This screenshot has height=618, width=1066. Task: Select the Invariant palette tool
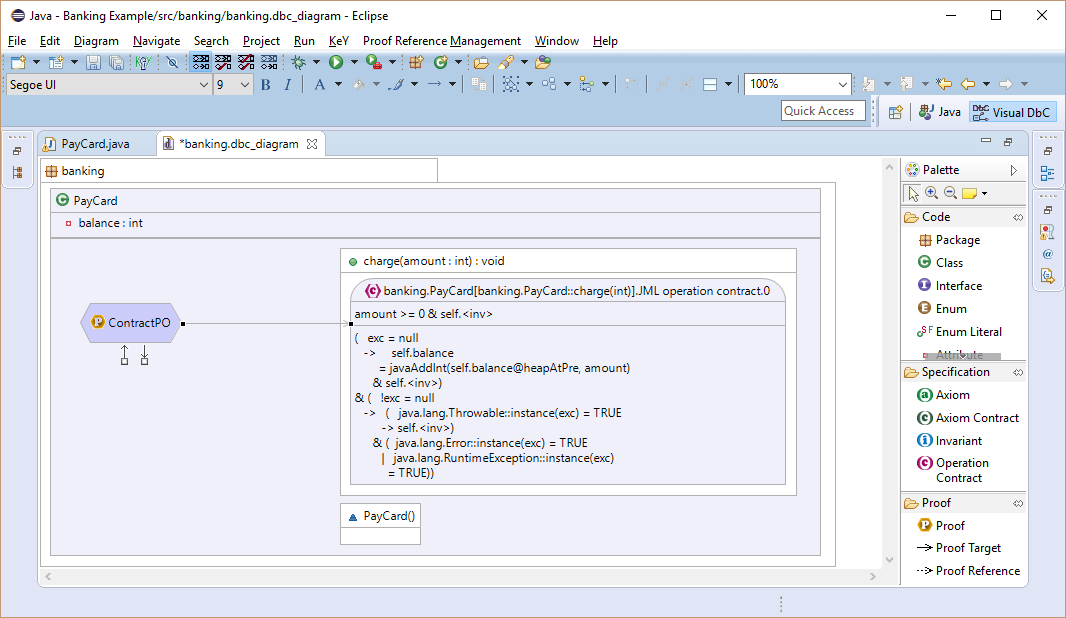[950, 441]
